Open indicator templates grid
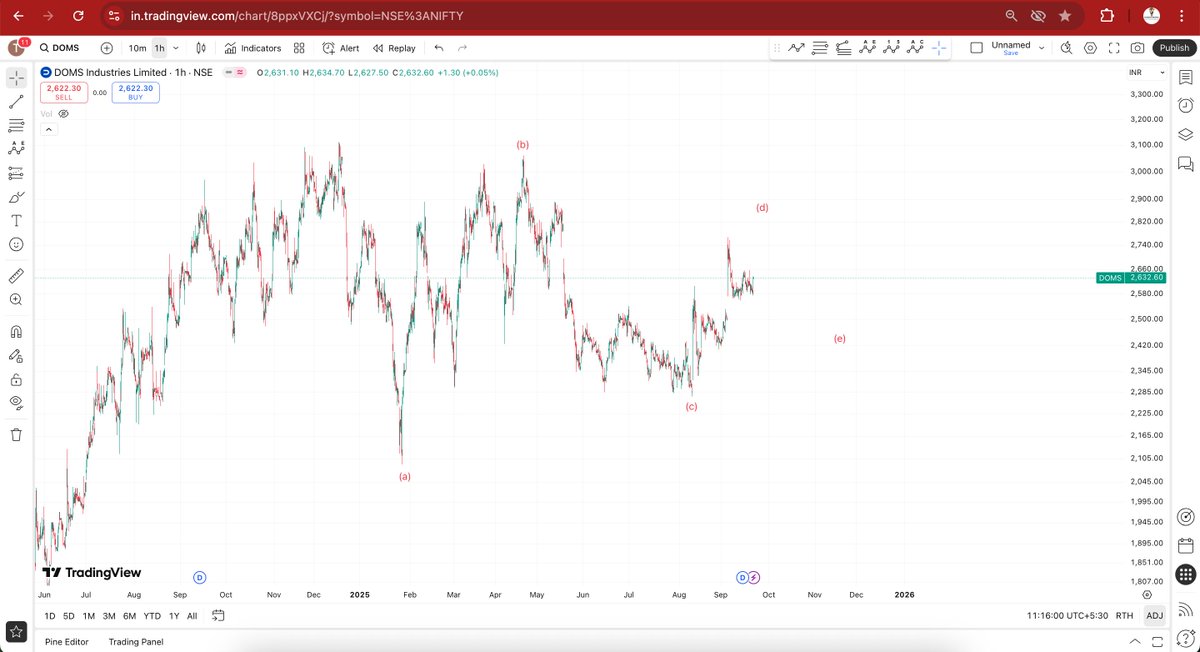The height and width of the screenshot is (652, 1200). point(299,48)
